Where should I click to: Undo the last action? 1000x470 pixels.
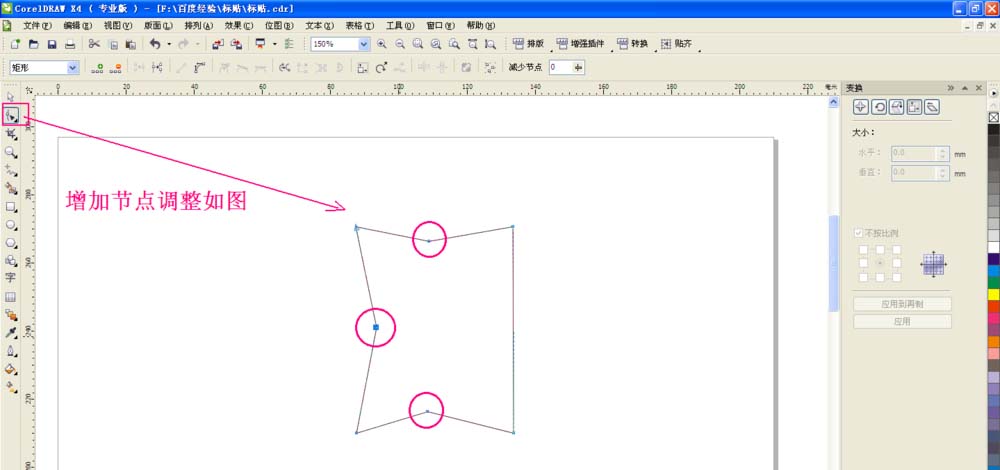click(155, 44)
